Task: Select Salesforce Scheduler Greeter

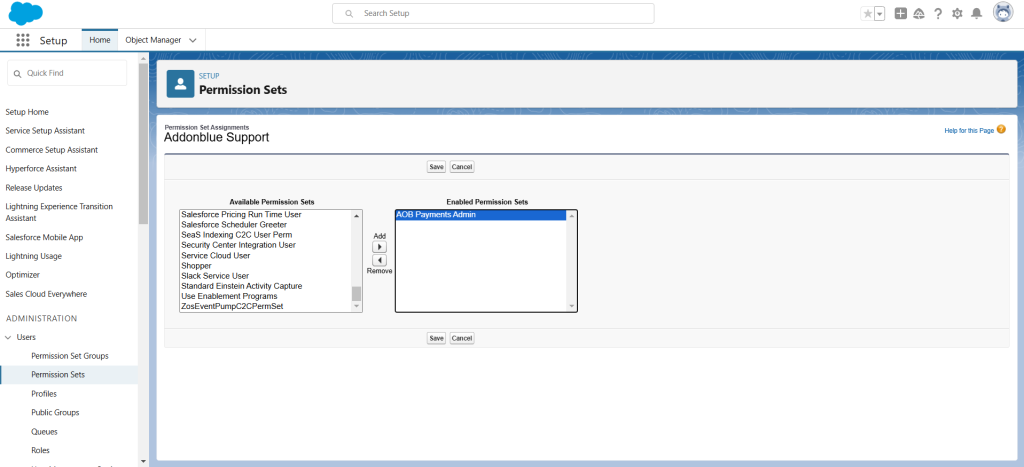Action: pos(266,225)
